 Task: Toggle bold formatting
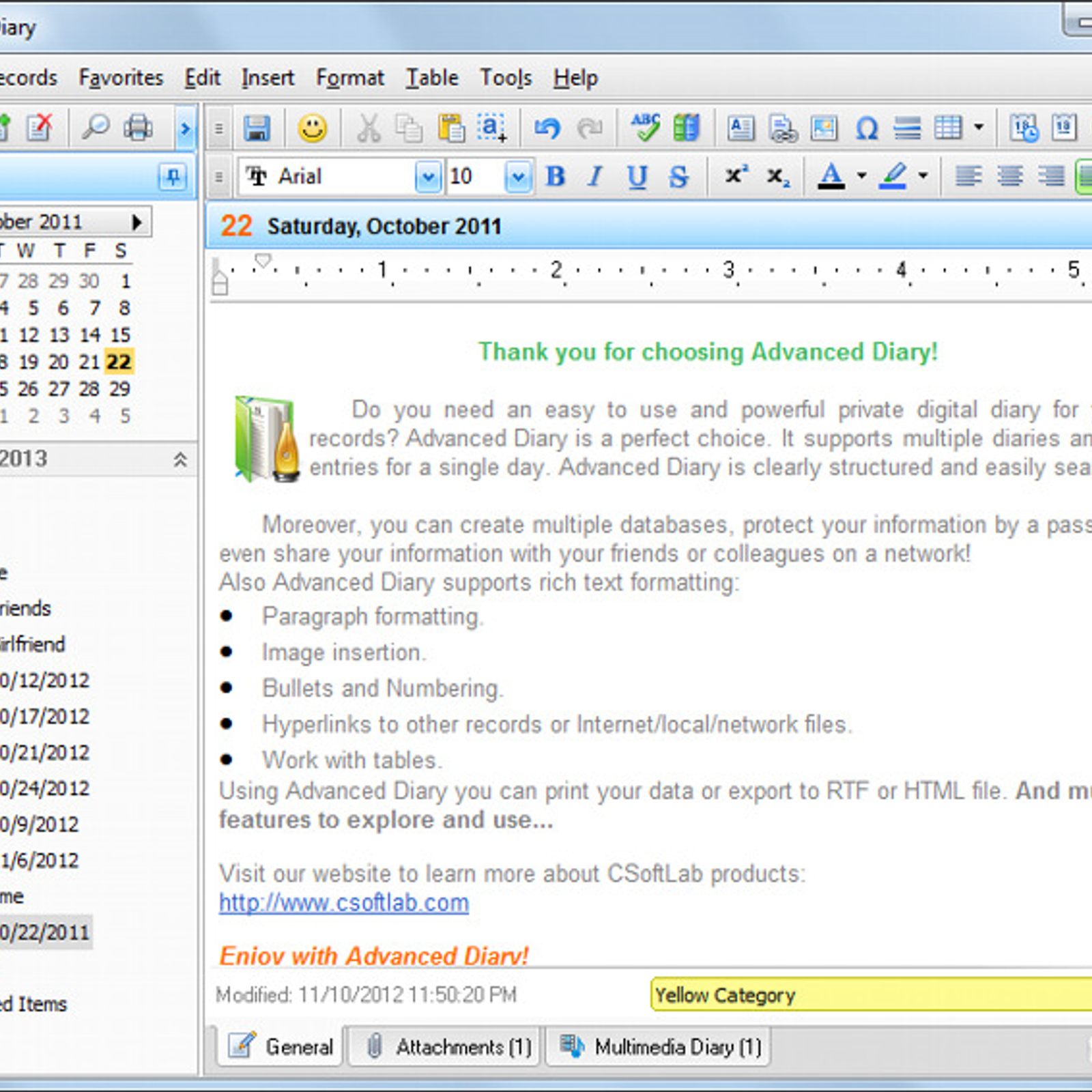pos(556,176)
